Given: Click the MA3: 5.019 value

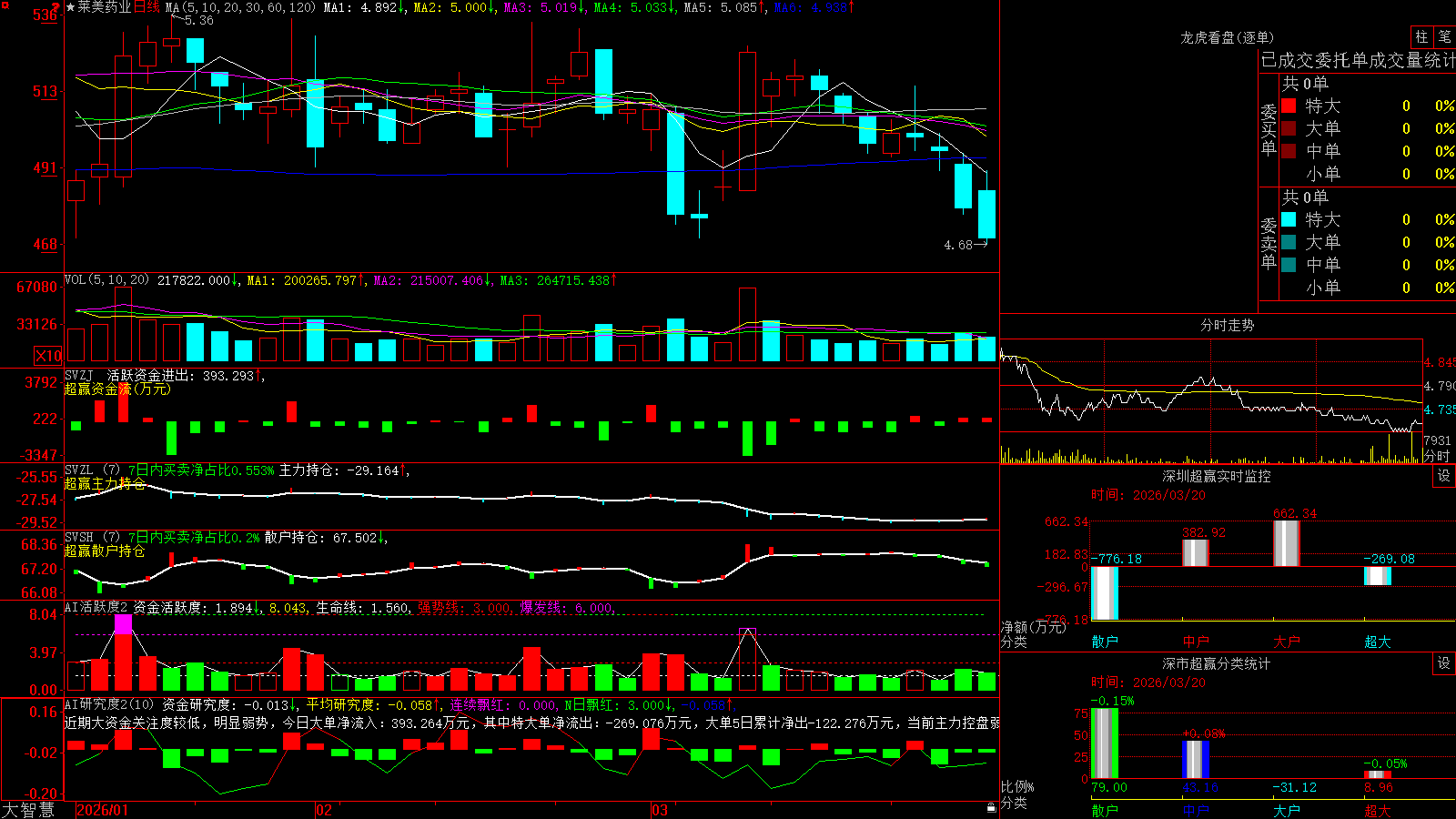Looking at the screenshot, I should click(x=544, y=7).
